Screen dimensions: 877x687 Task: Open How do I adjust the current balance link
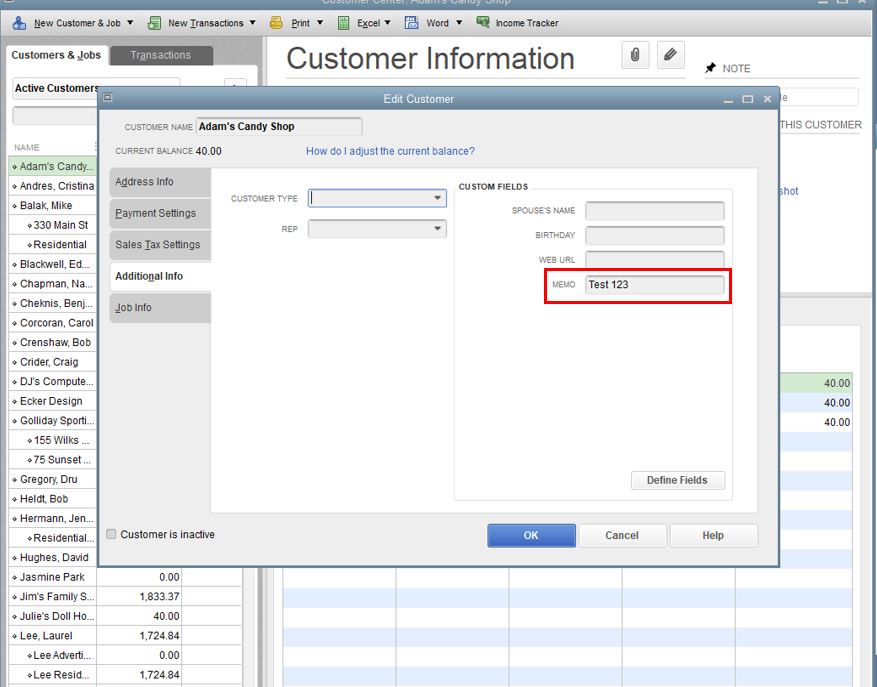[390, 151]
